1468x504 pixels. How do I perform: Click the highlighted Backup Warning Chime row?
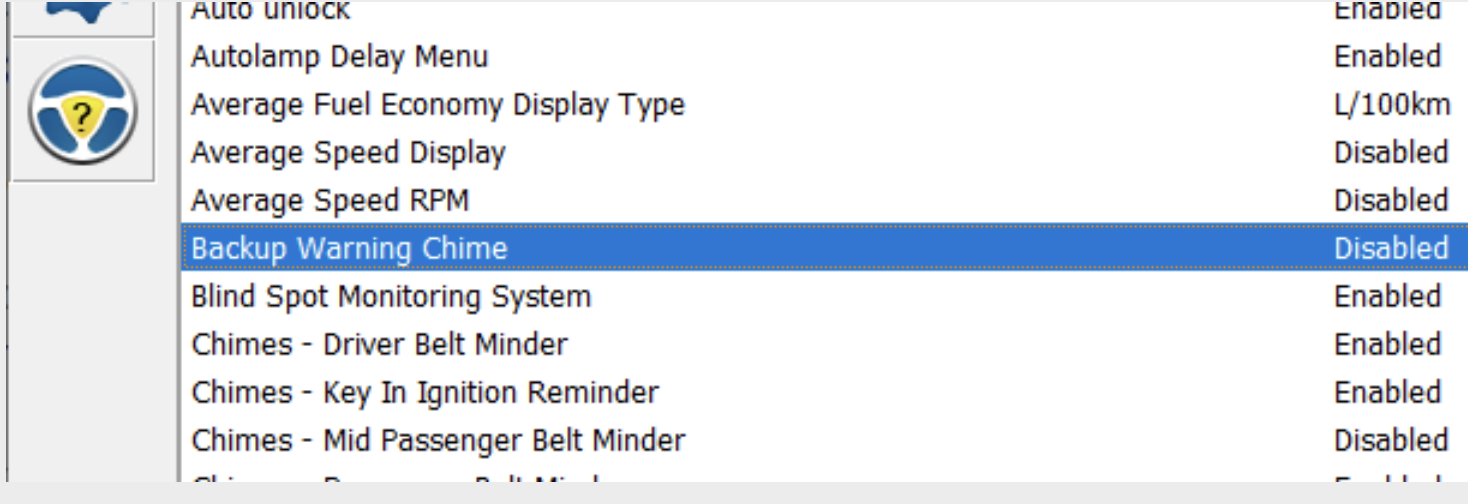[x=825, y=249]
